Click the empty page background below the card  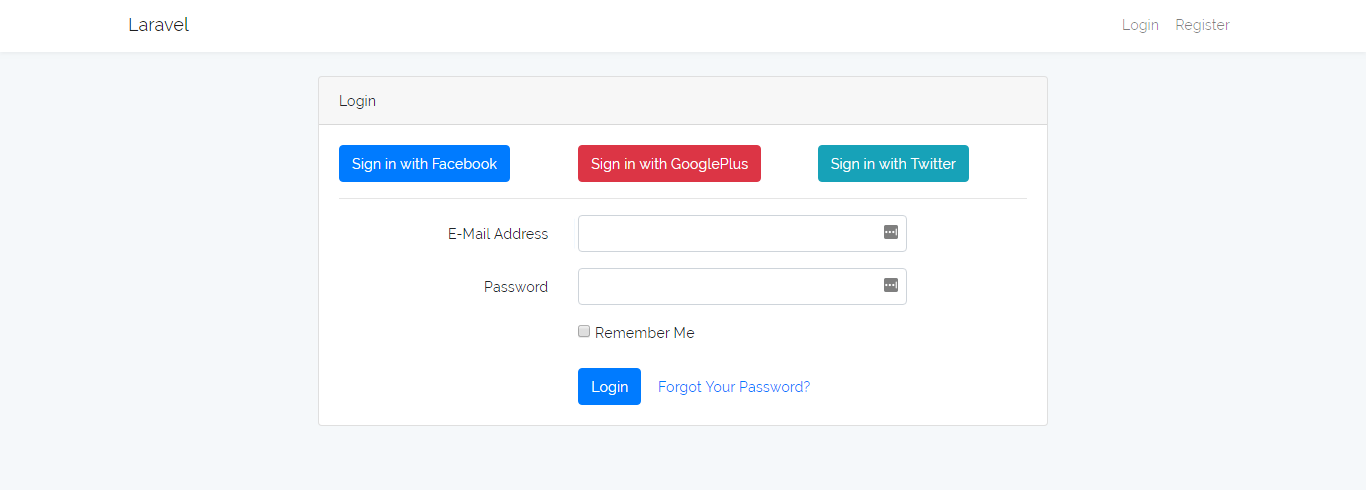683,458
